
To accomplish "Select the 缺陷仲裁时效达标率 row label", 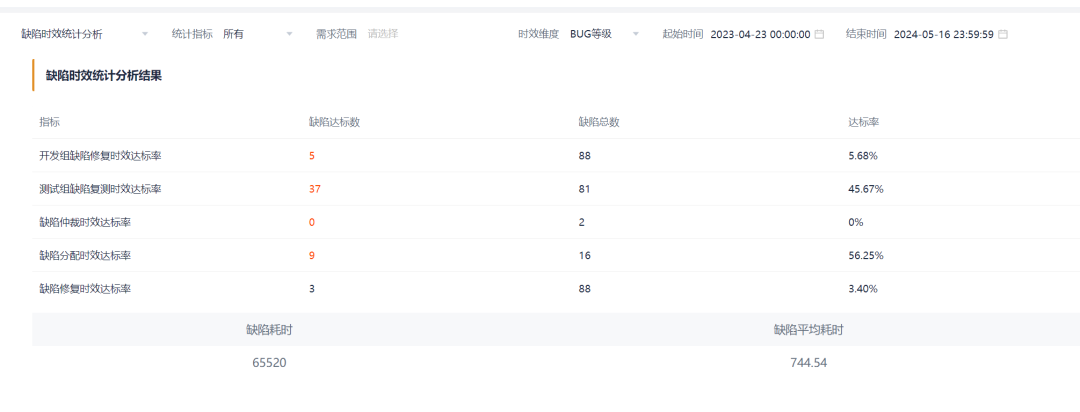I will click(x=85, y=222).
